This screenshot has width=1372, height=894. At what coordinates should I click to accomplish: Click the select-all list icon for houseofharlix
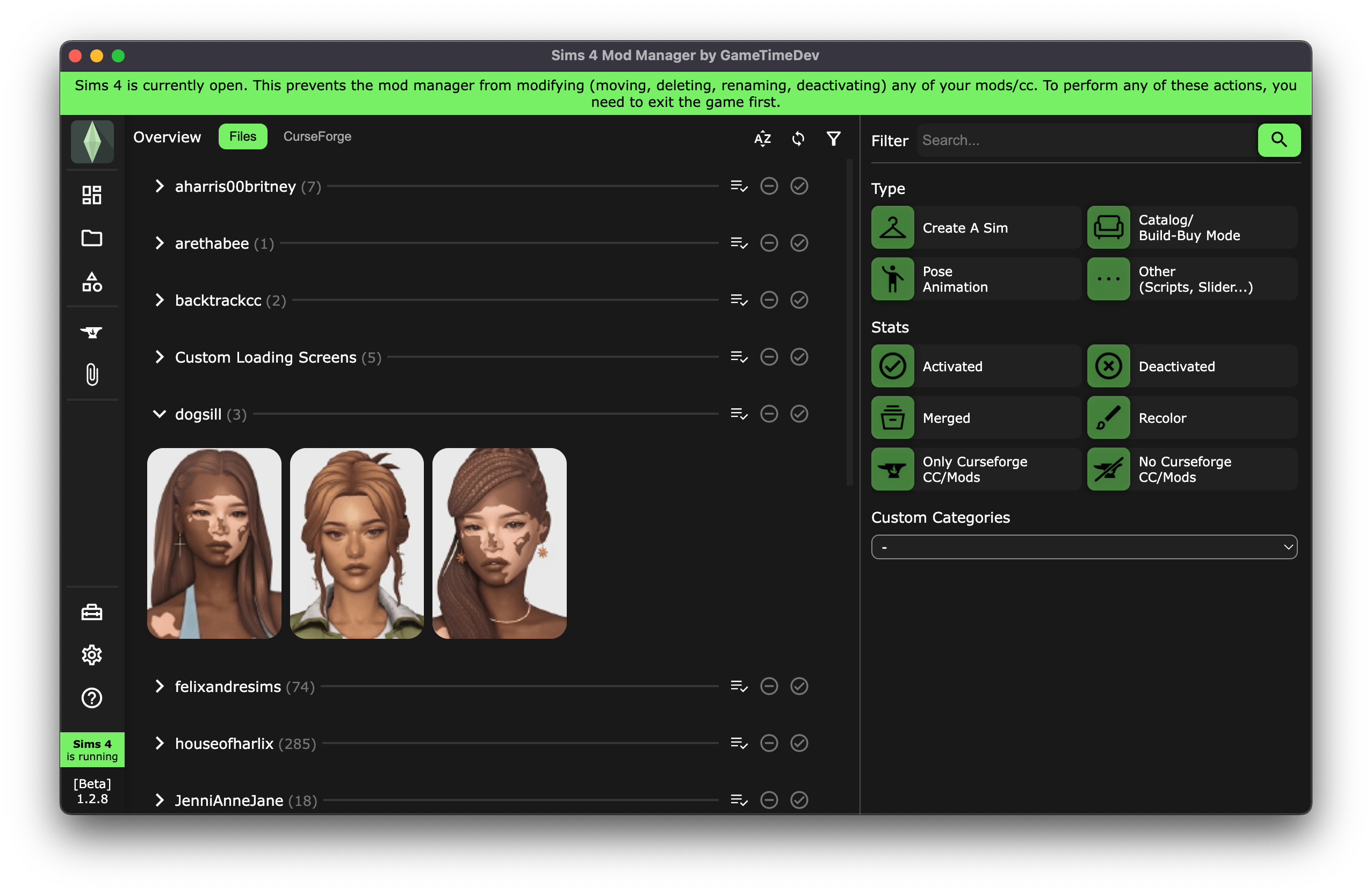tap(739, 744)
